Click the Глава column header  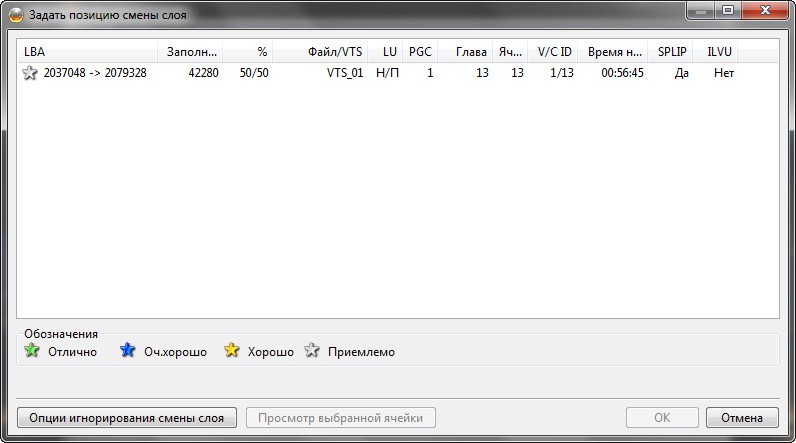click(x=465, y=52)
